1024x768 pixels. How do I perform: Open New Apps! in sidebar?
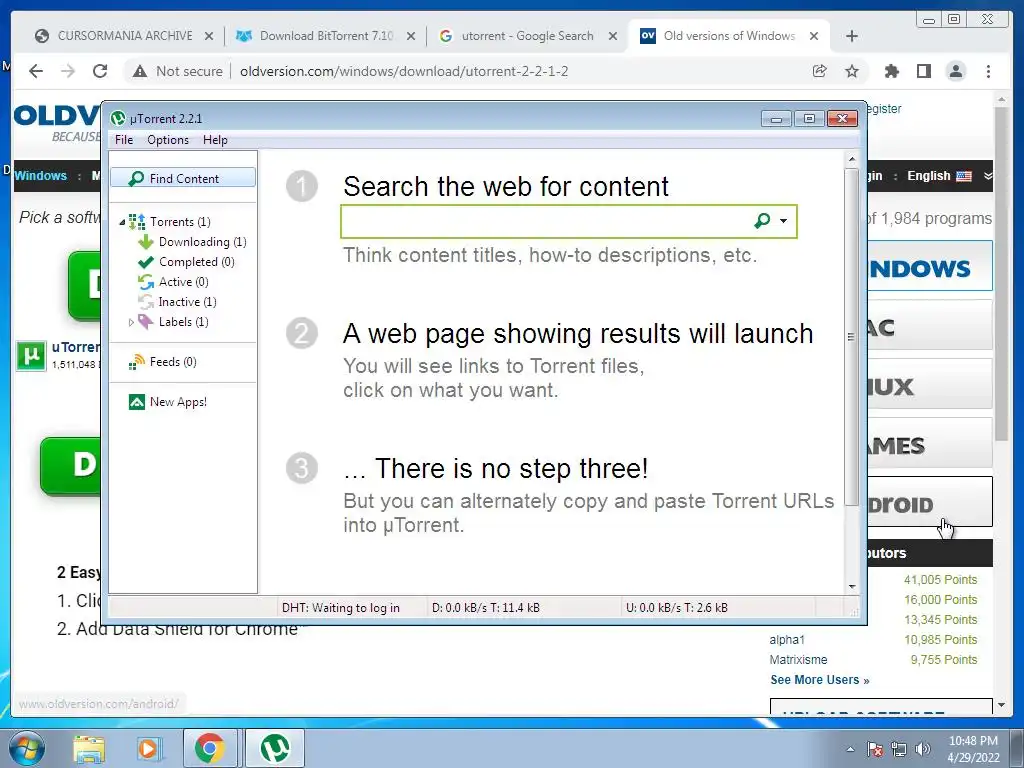coord(178,402)
